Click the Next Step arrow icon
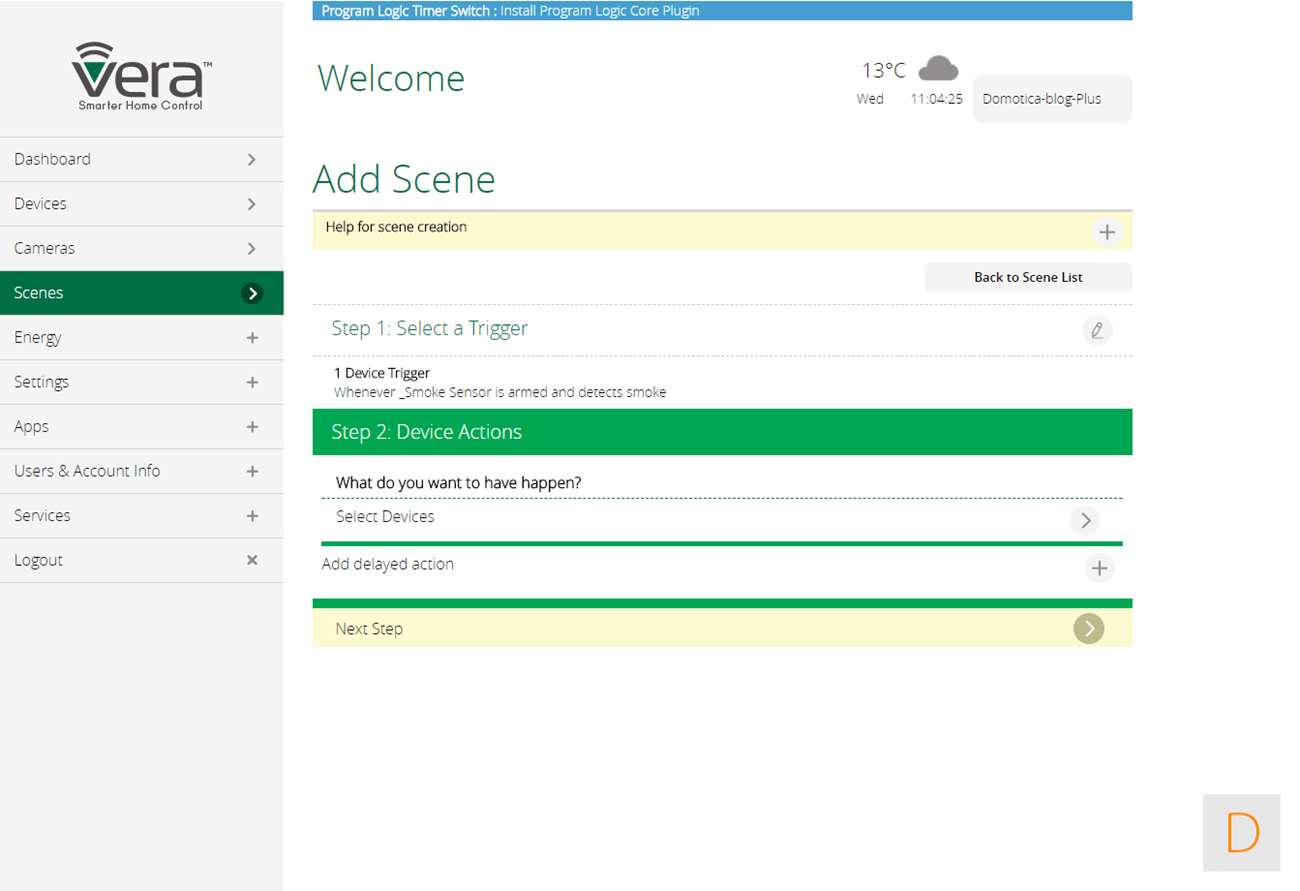This screenshot has width=1300, height=891. point(1088,629)
